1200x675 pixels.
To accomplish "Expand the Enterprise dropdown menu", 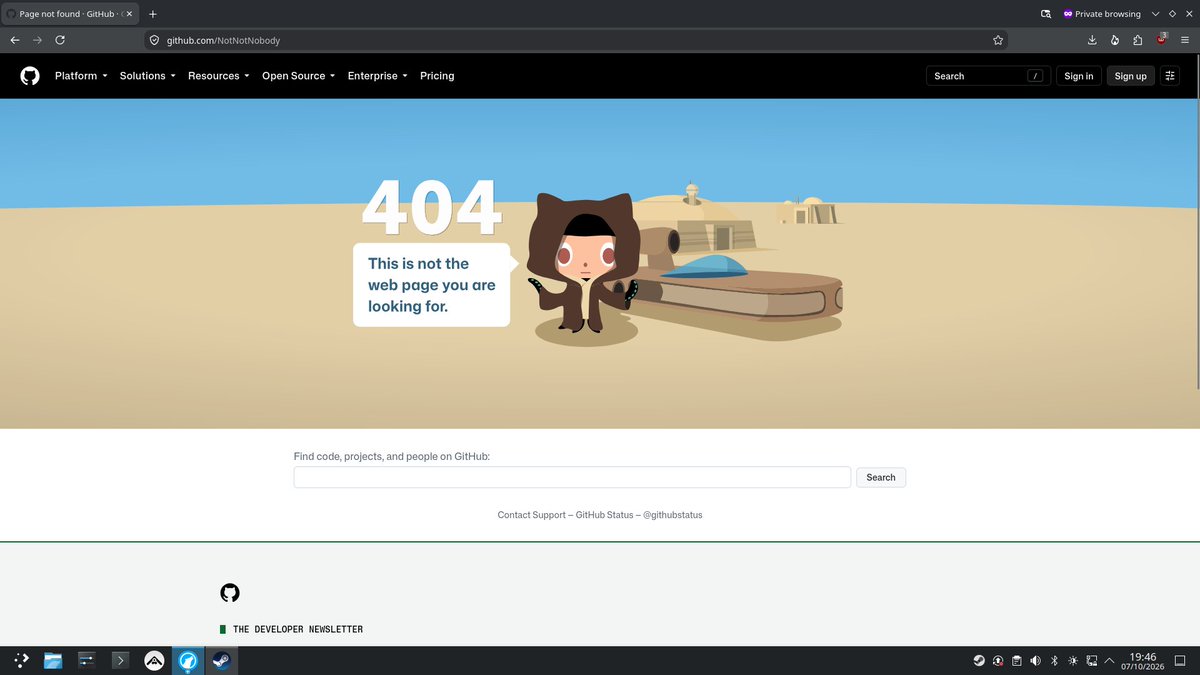I will pos(378,76).
